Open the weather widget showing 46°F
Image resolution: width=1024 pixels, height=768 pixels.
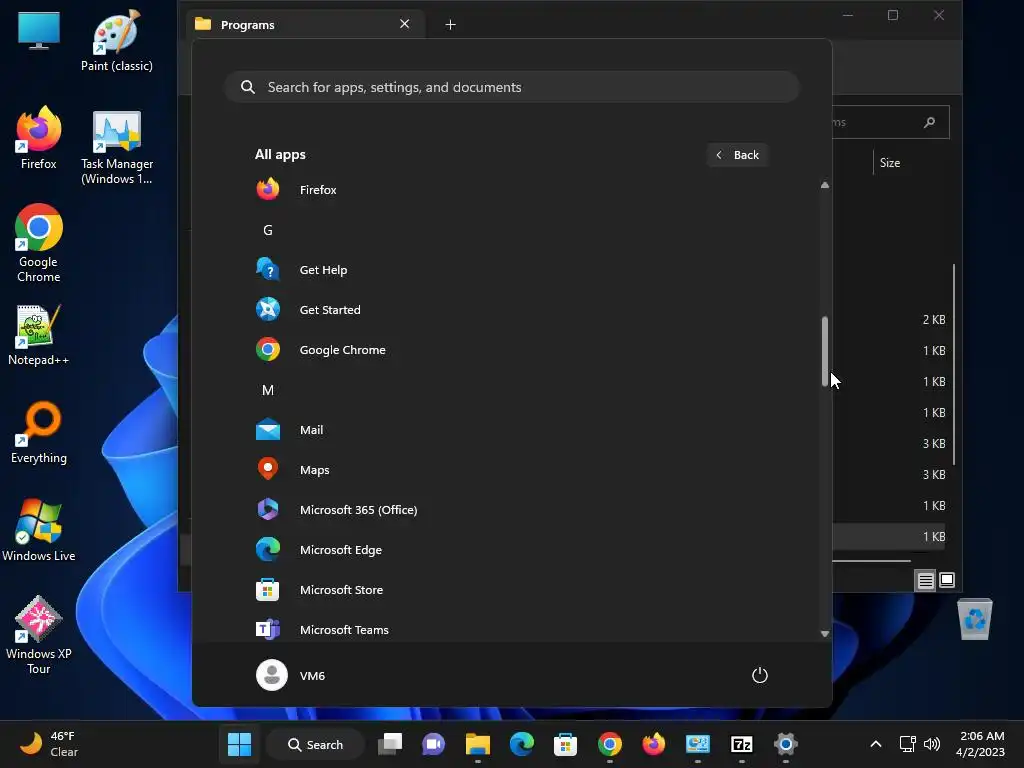click(48, 744)
